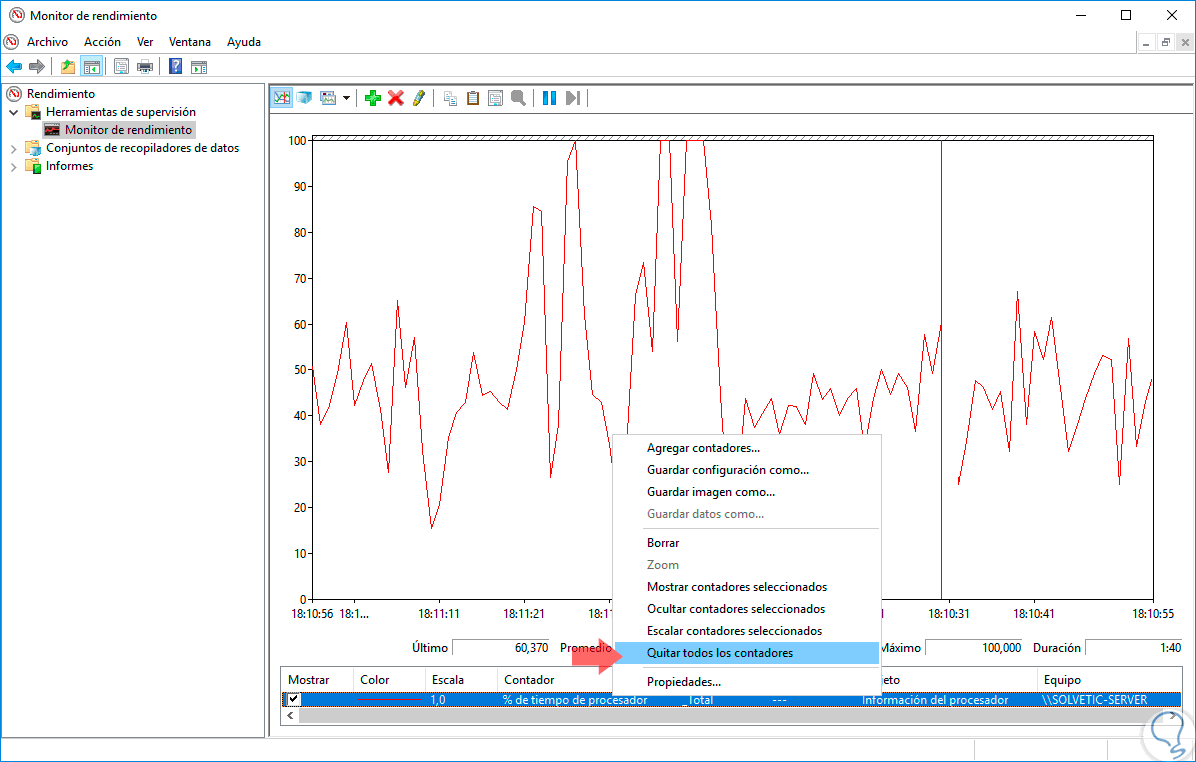Open the graph type dropdown arrow
This screenshot has width=1196, height=762.
click(x=346, y=98)
